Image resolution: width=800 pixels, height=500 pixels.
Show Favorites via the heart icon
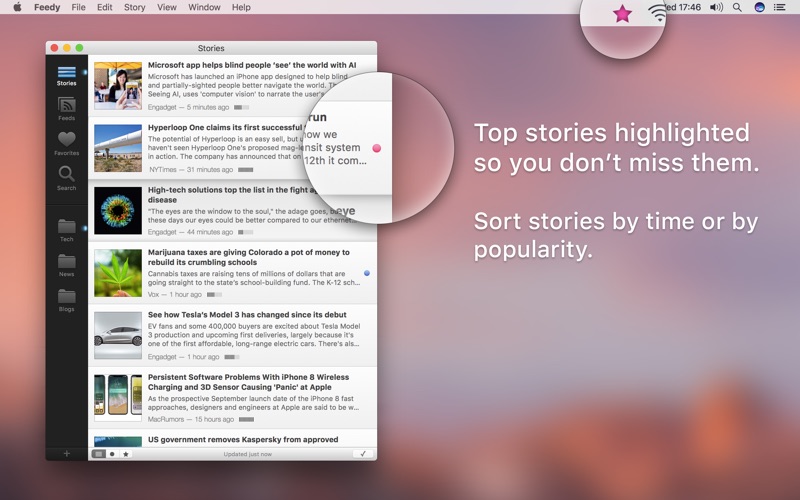66,144
